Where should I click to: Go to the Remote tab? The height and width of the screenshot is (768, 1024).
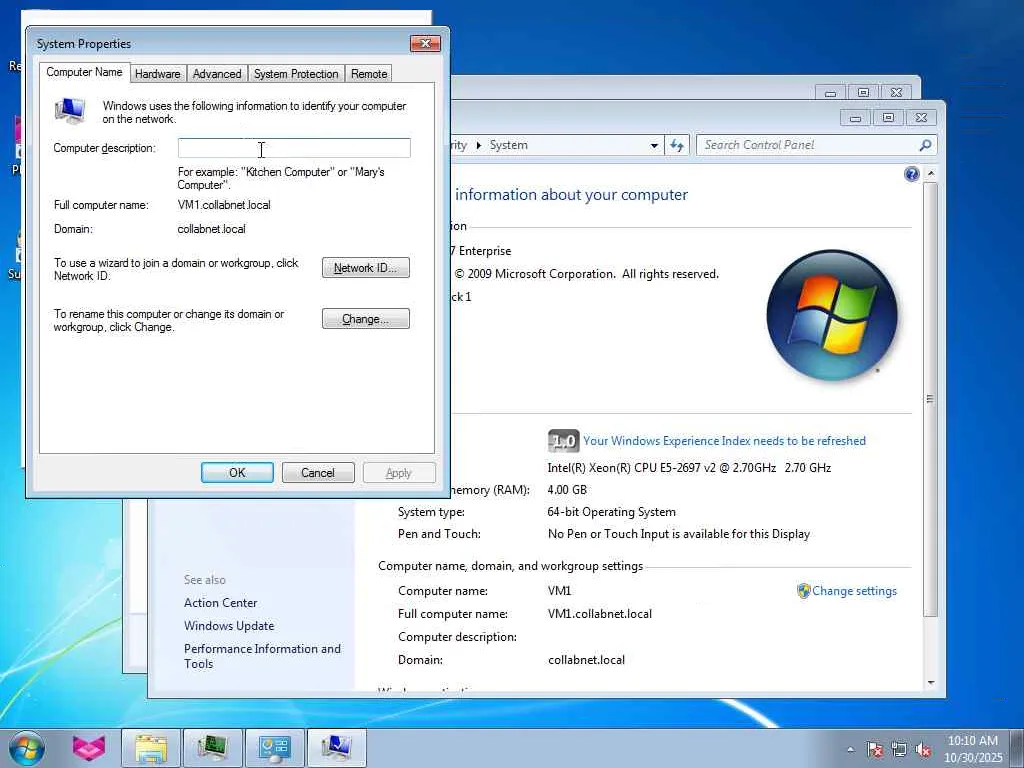[369, 74]
